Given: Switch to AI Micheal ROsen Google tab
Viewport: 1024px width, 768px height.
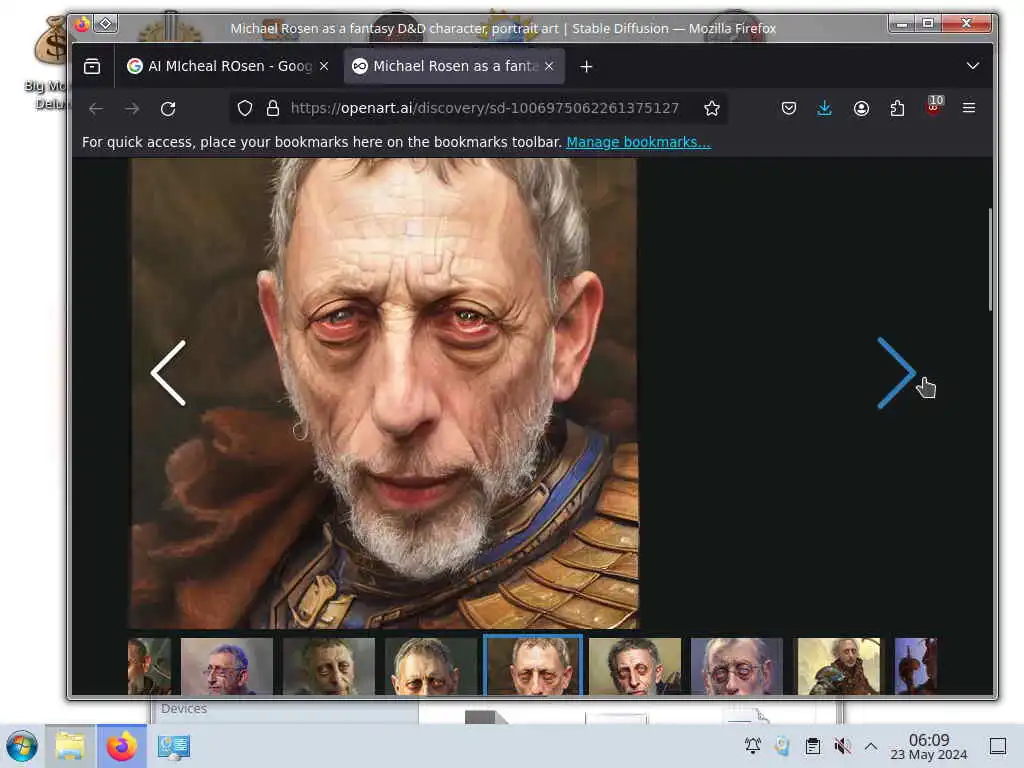Looking at the screenshot, I should [227, 66].
